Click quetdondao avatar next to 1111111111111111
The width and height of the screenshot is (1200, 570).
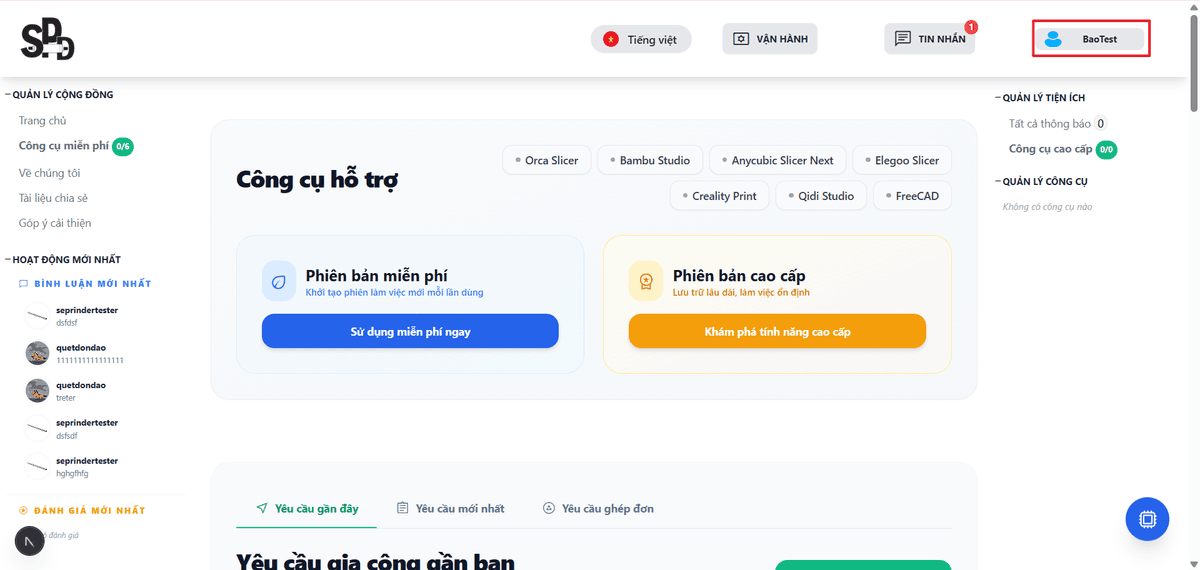point(37,353)
